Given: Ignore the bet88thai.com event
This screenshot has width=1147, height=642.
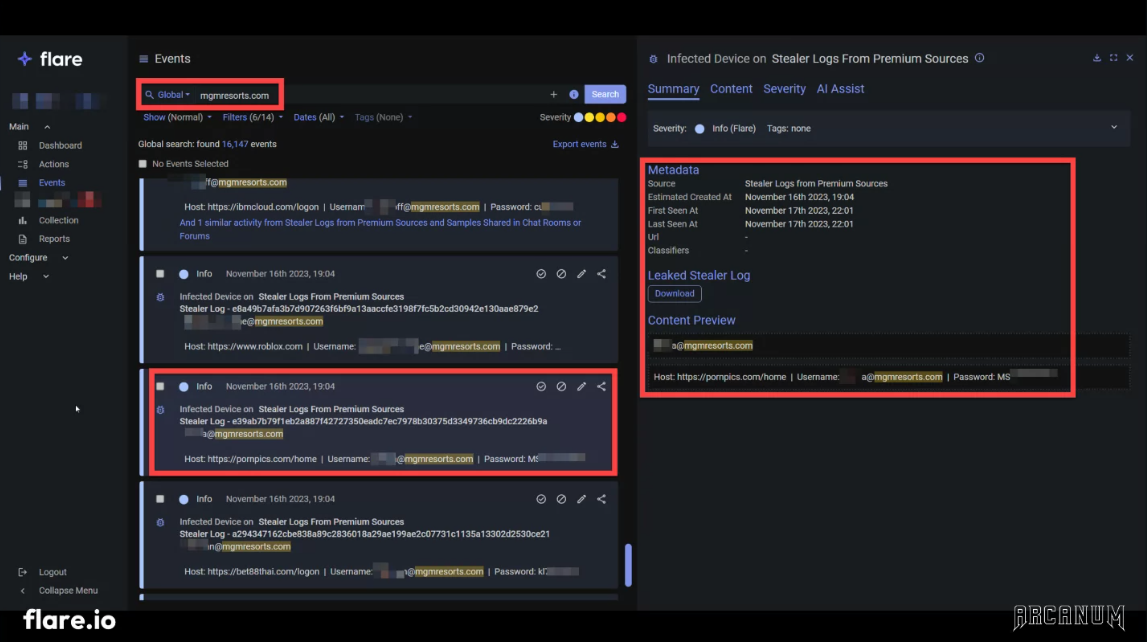Looking at the screenshot, I should [561, 499].
